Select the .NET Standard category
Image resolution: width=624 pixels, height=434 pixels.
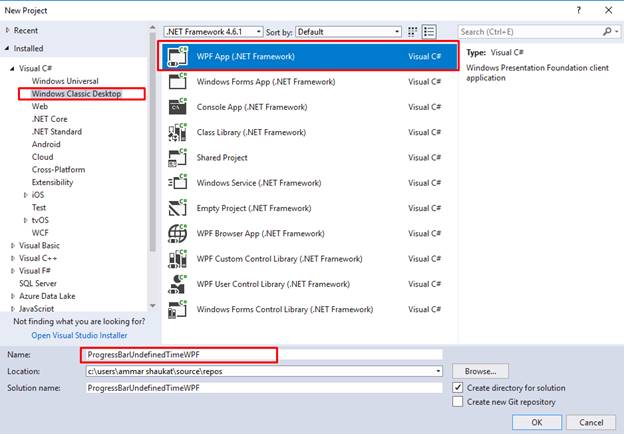[x=57, y=132]
